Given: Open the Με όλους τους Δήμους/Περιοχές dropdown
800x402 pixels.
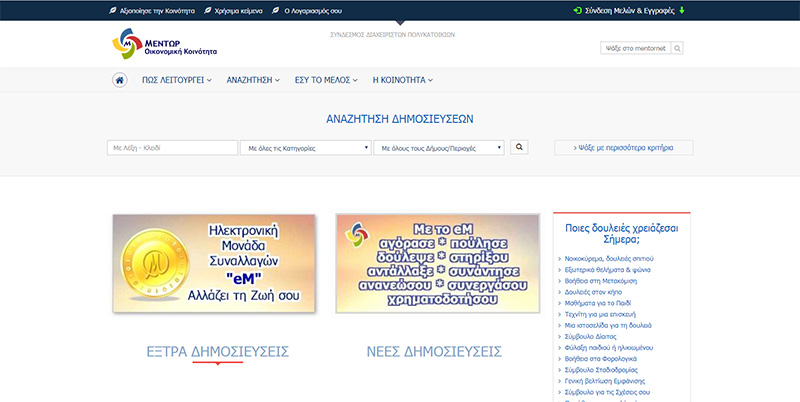Looking at the screenshot, I should [x=439, y=148].
